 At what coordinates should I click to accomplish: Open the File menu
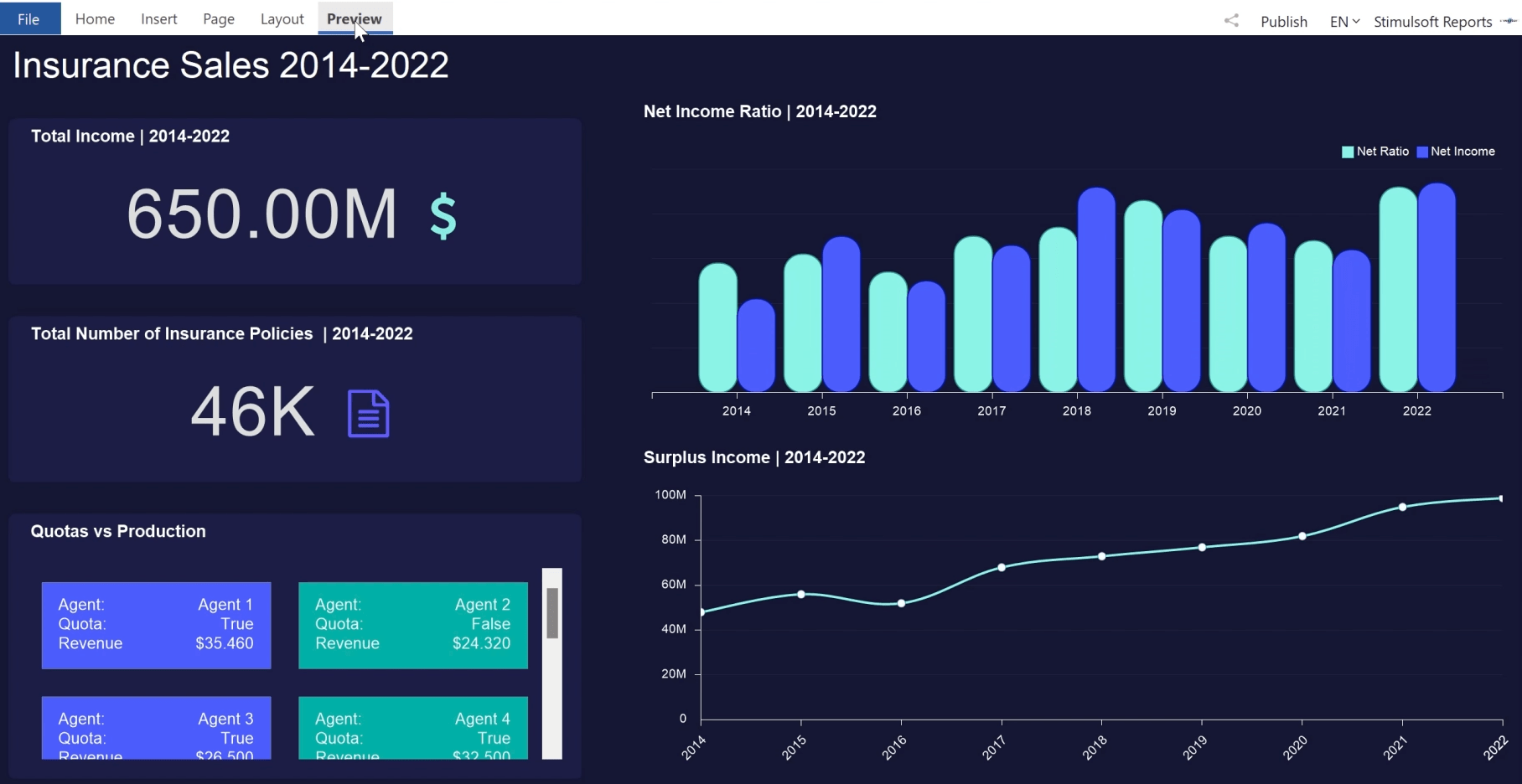coord(29,18)
